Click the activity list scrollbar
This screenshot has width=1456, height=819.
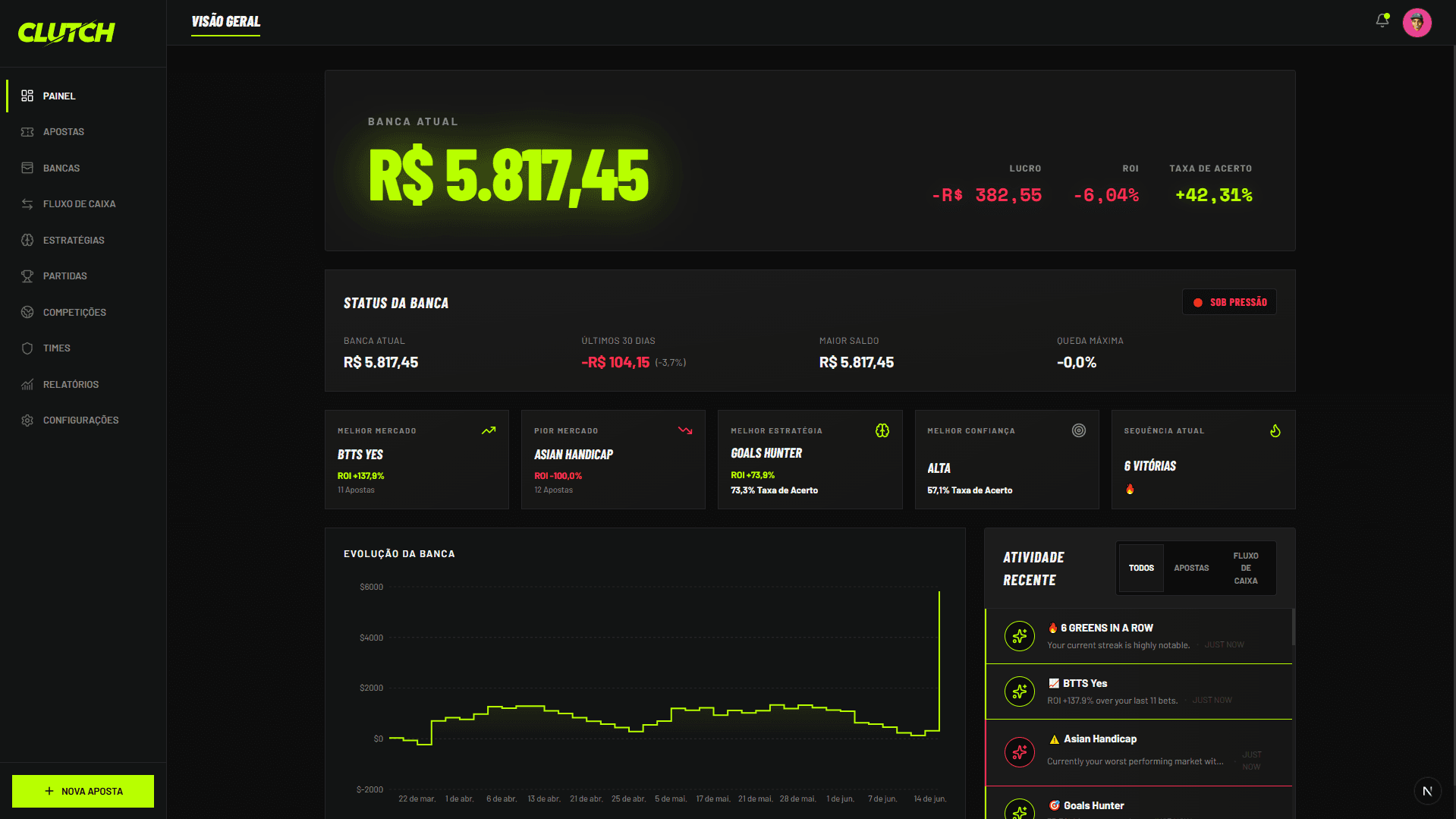tap(1293, 627)
